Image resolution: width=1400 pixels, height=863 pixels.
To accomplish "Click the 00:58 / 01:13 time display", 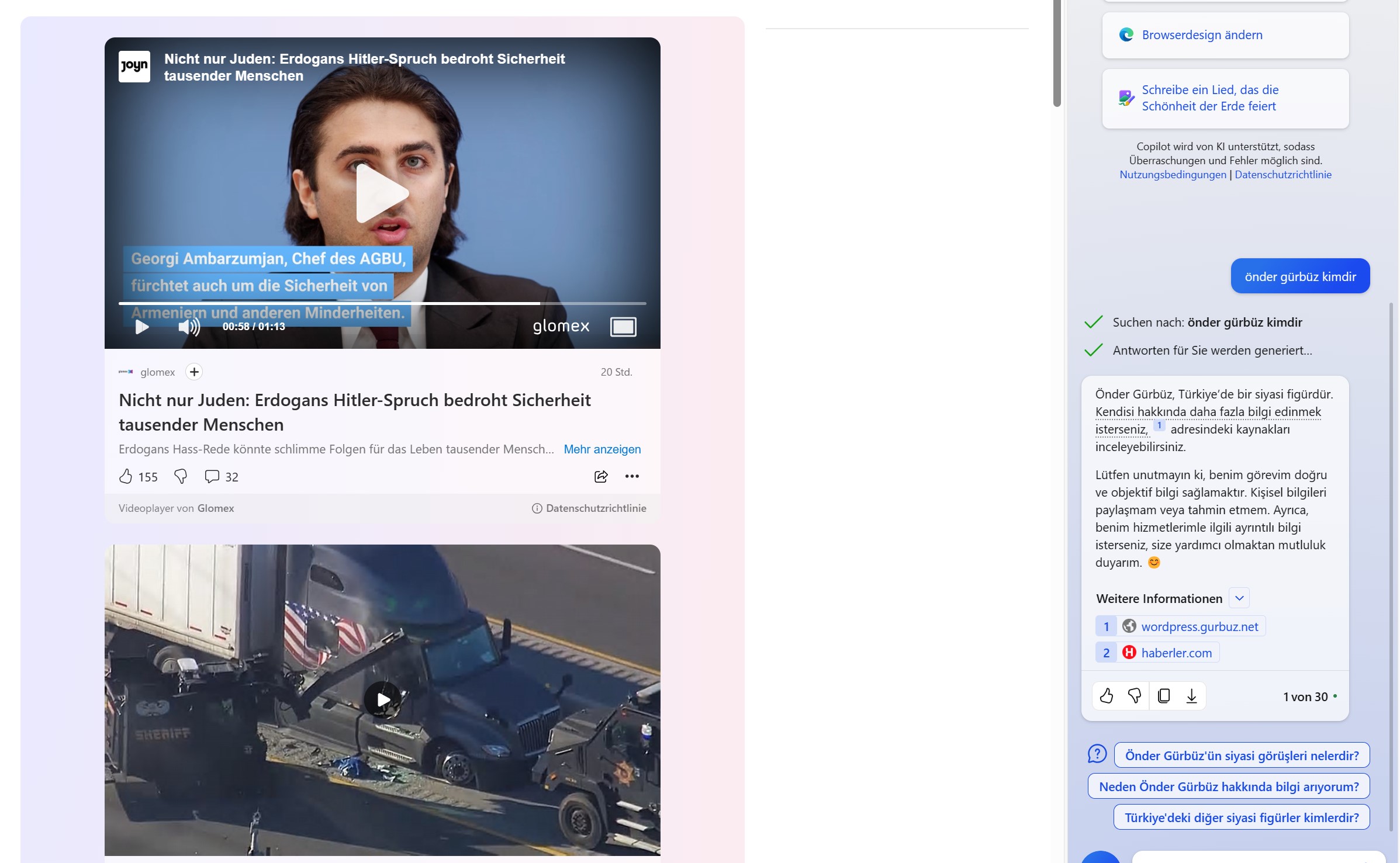I will [254, 327].
